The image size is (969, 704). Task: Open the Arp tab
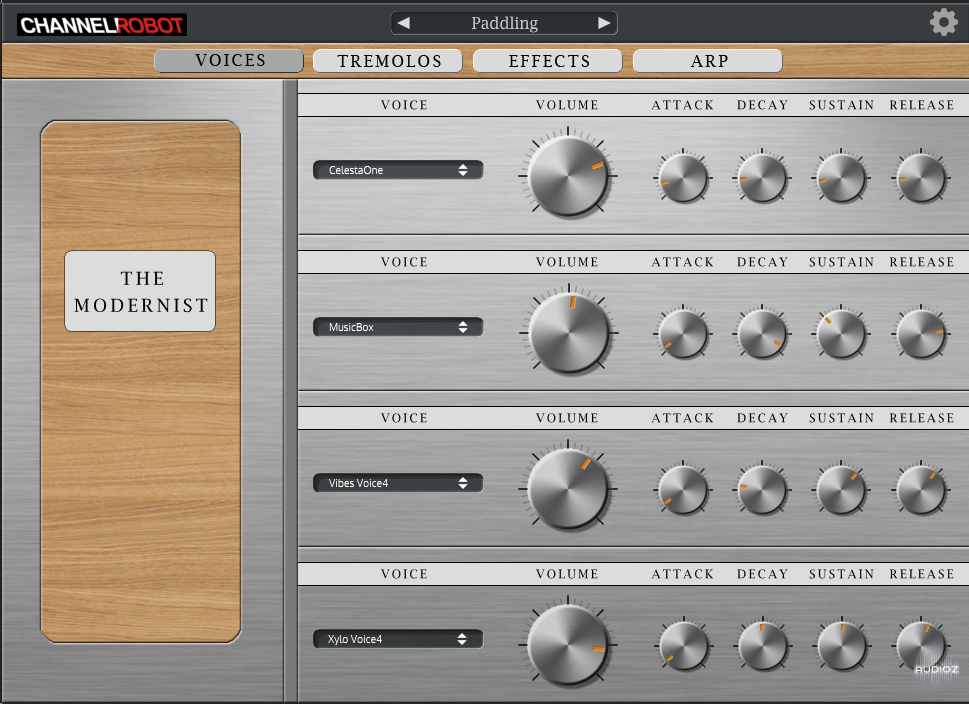[708, 61]
